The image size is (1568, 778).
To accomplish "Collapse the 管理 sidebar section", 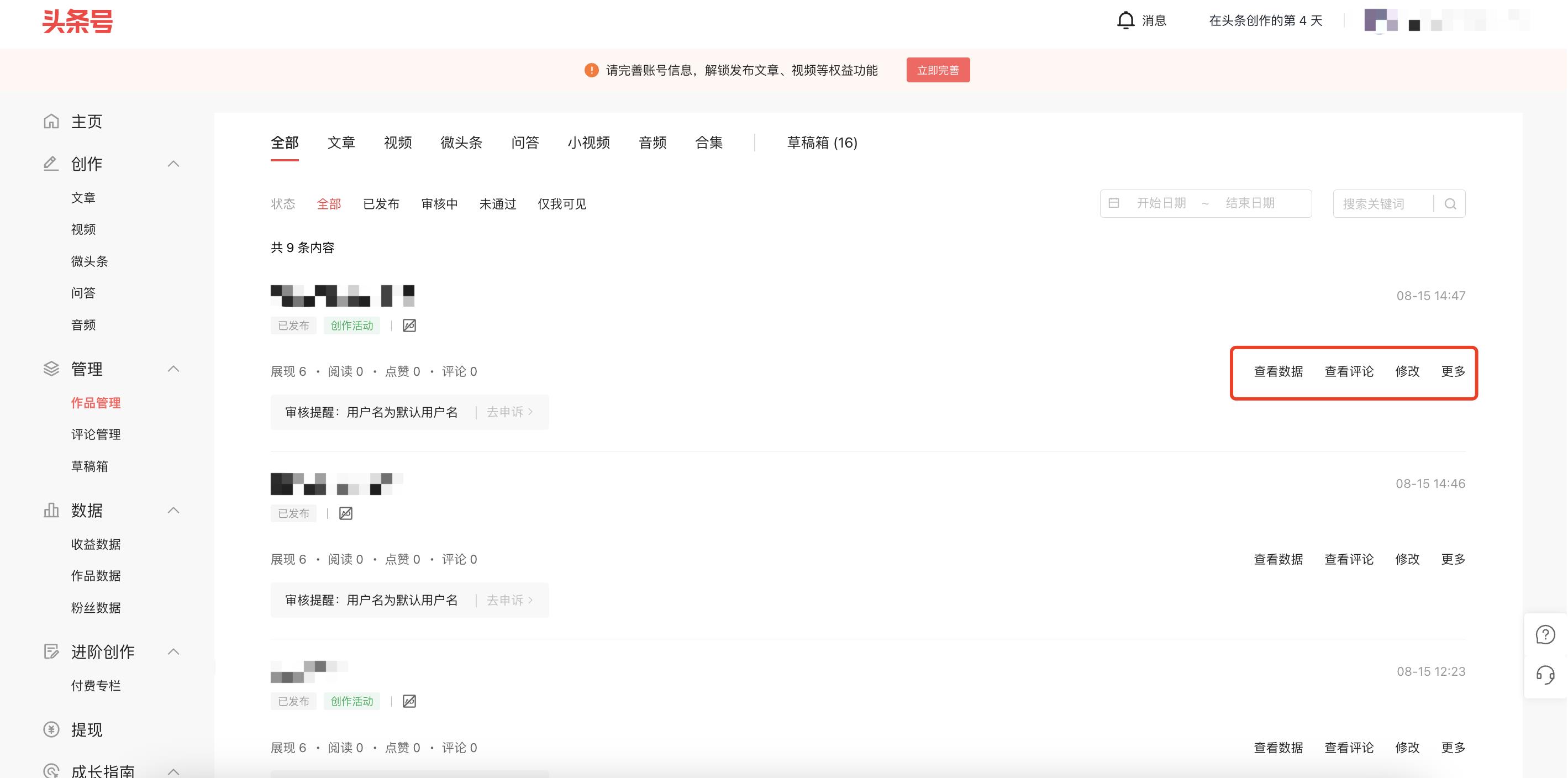I will (x=173, y=369).
